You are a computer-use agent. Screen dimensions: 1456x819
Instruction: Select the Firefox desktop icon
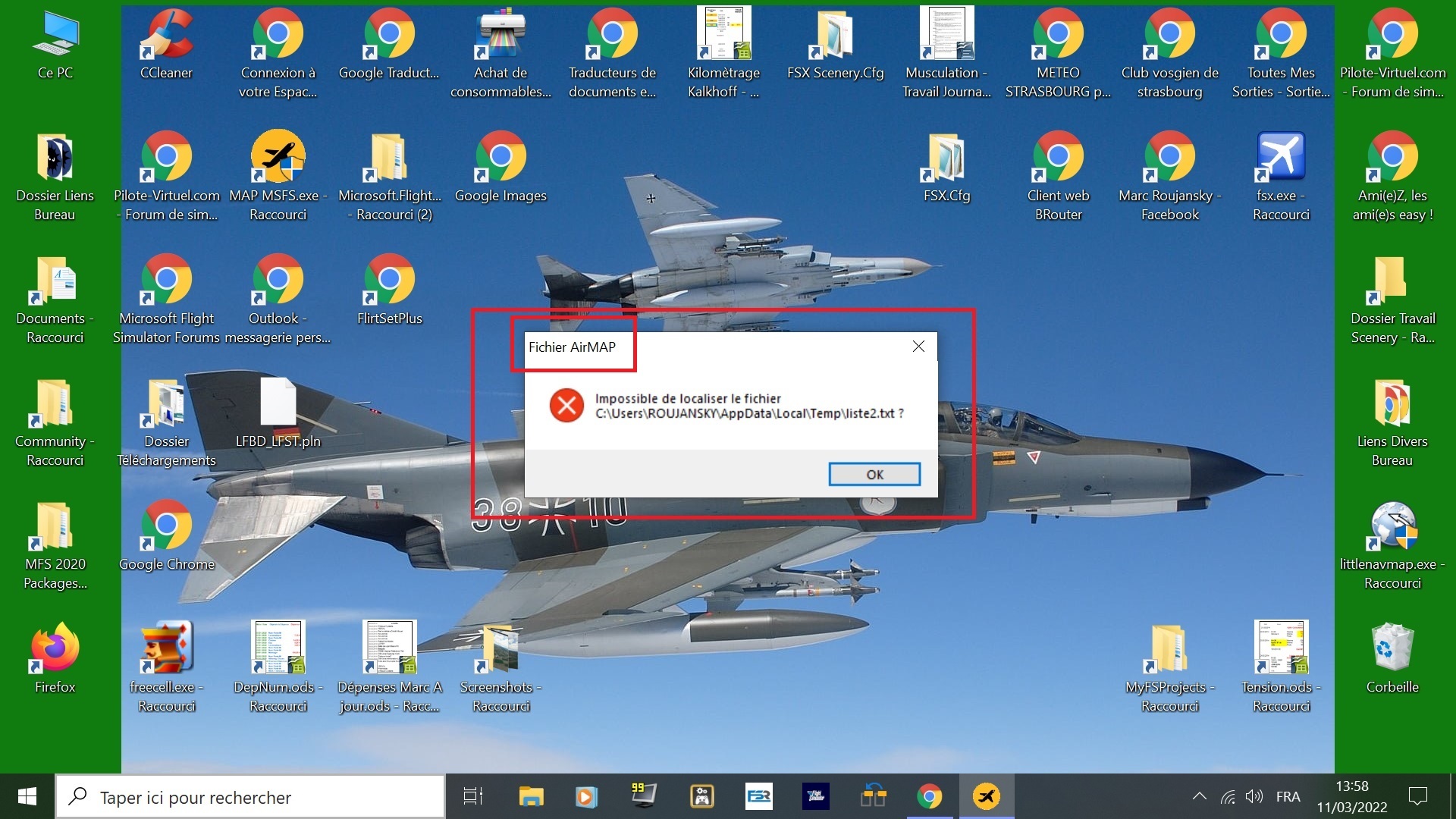pyautogui.click(x=55, y=649)
